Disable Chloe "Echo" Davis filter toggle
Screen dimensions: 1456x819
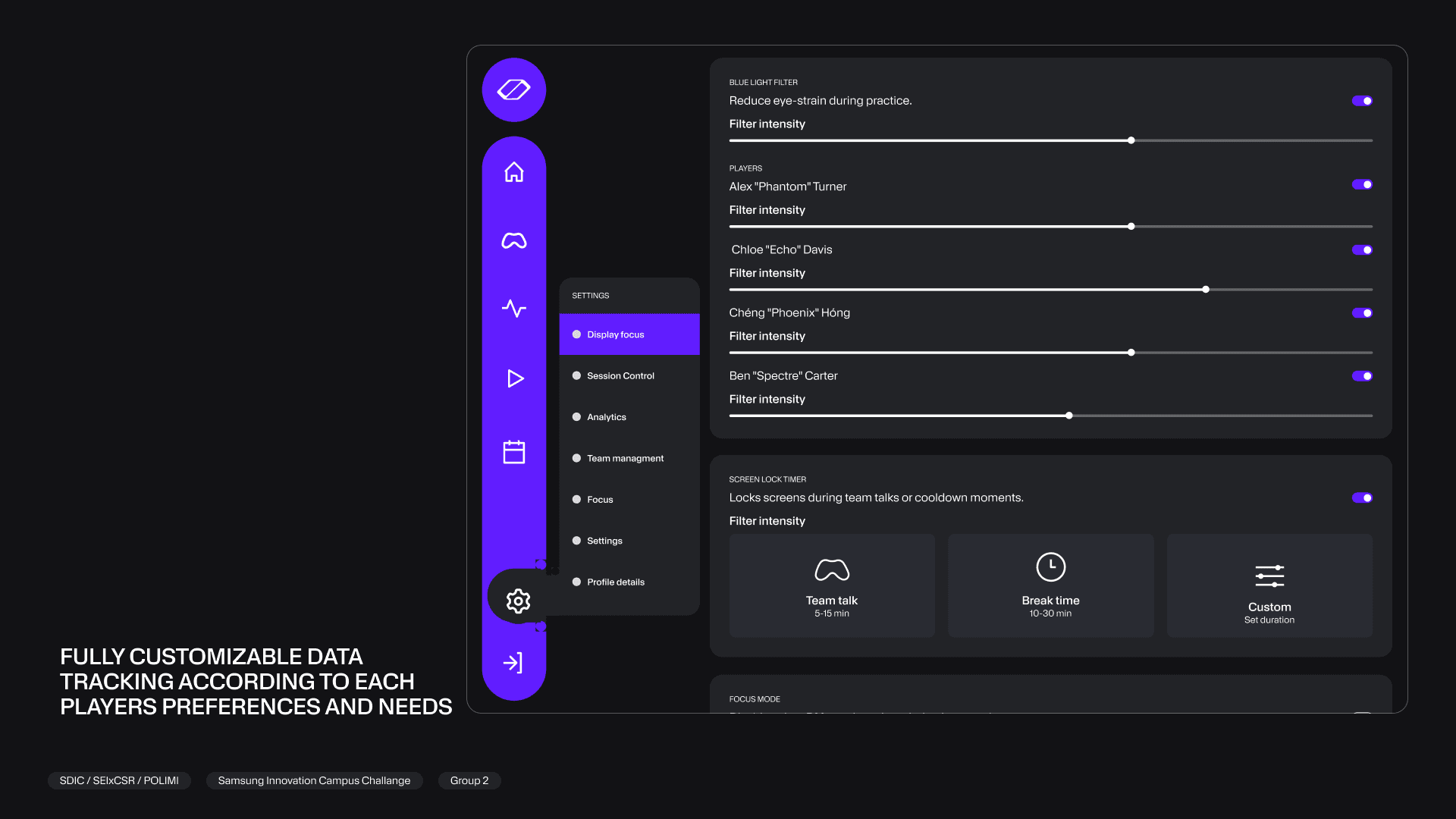click(x=1361, y=250)
